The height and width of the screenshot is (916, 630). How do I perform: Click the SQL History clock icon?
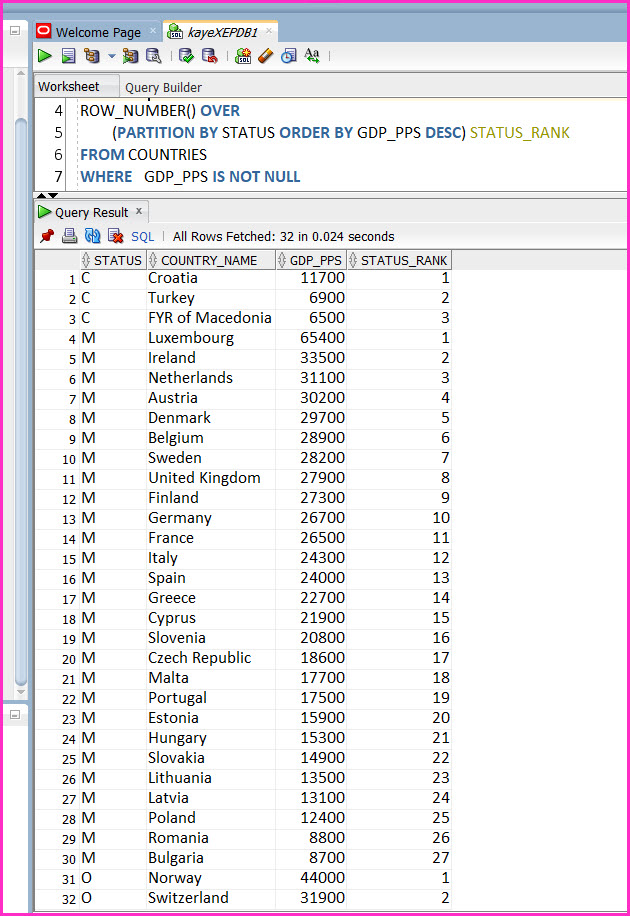[289, 55]
